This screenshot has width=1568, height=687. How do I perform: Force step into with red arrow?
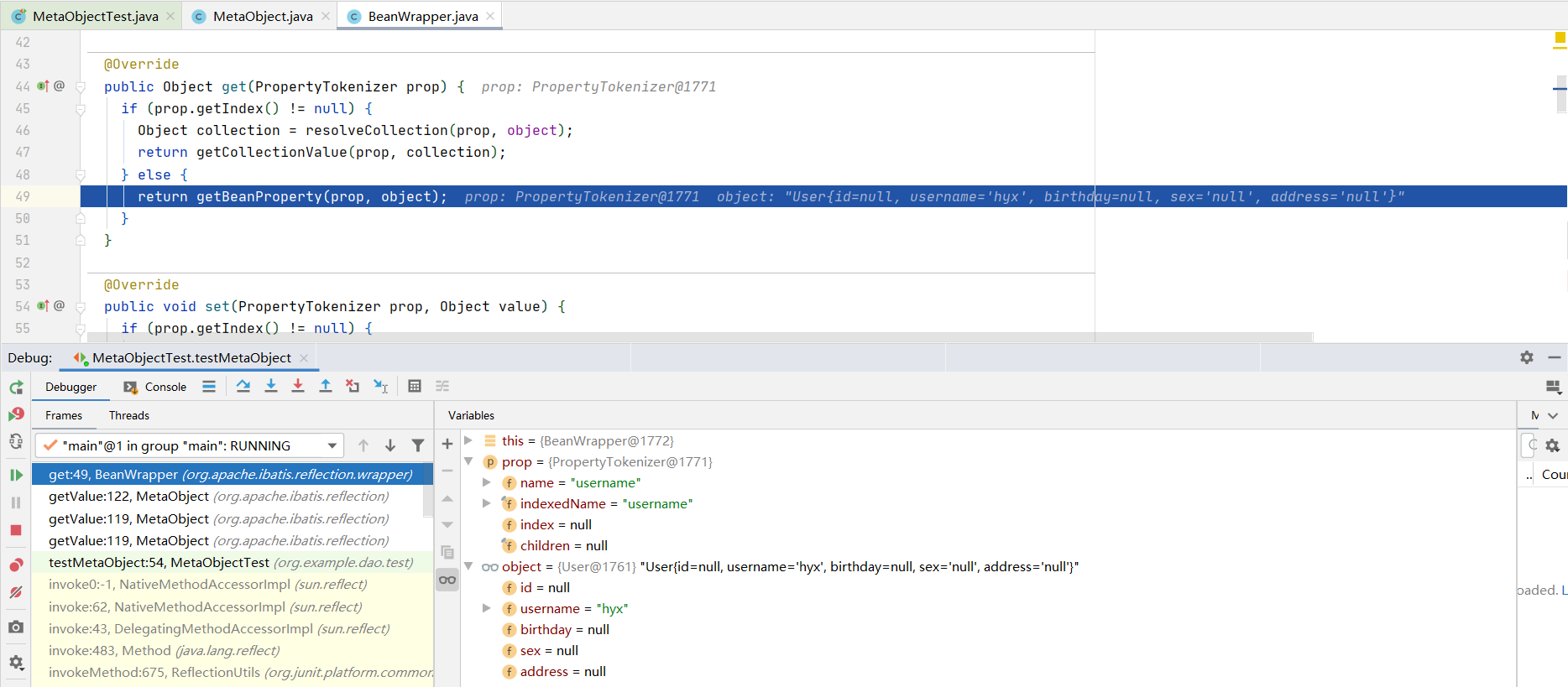pos(298,386)
